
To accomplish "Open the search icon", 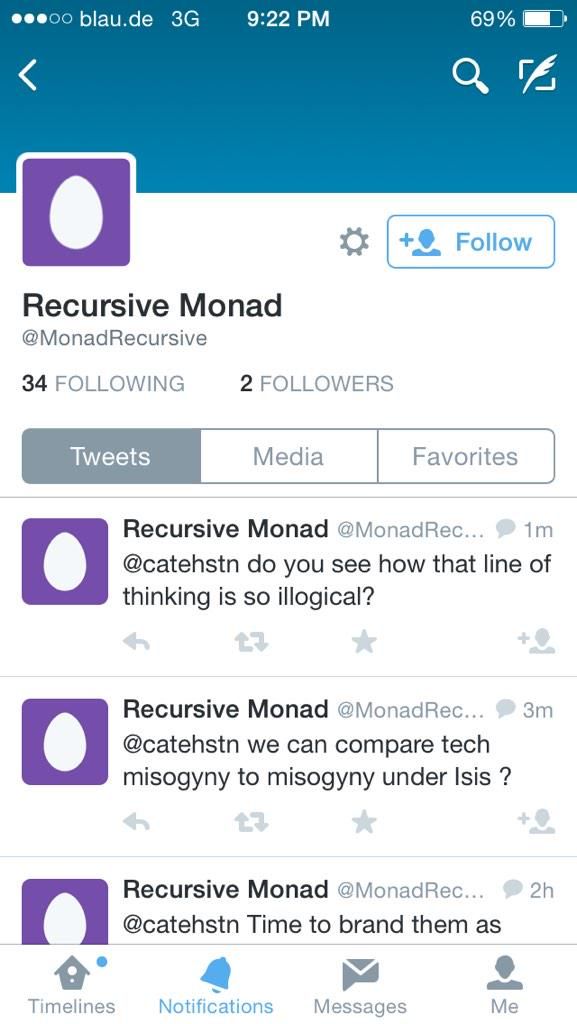I will point(470,74).
